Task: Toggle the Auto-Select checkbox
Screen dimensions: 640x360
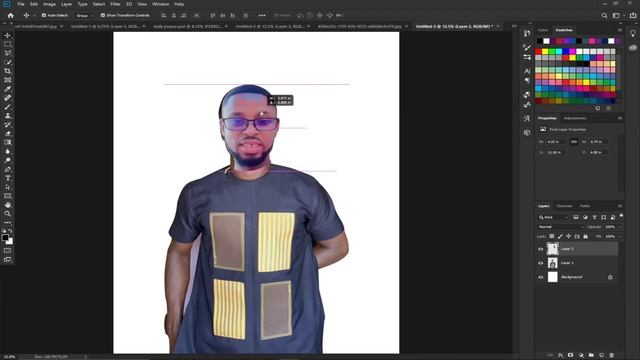Action: tap(44, 16)
